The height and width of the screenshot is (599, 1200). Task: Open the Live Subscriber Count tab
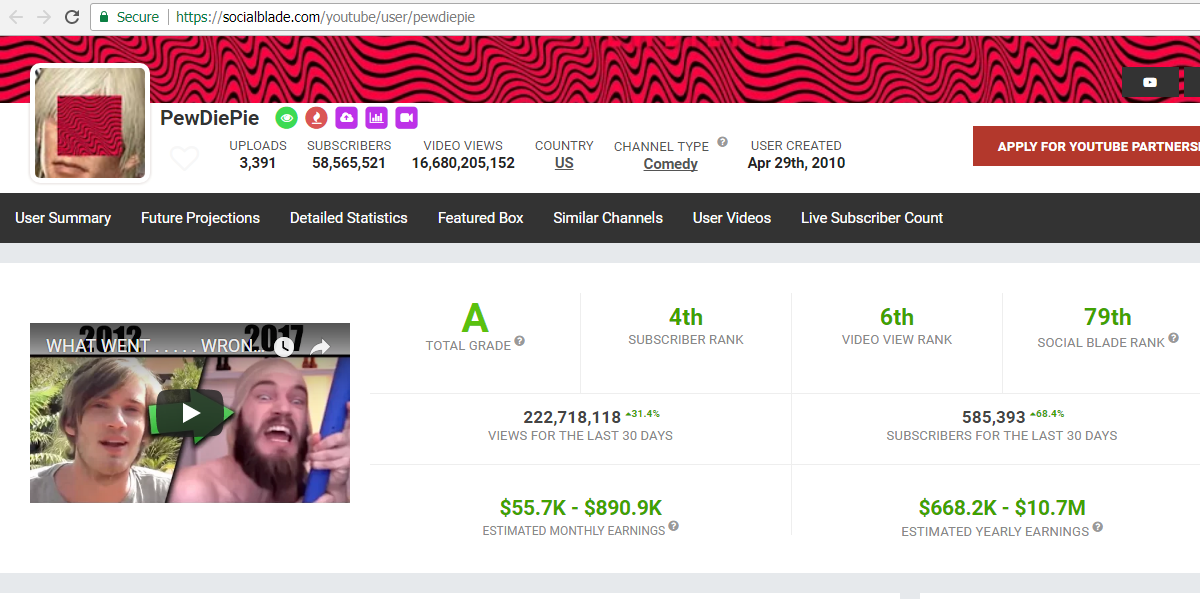tap(872, 218)
